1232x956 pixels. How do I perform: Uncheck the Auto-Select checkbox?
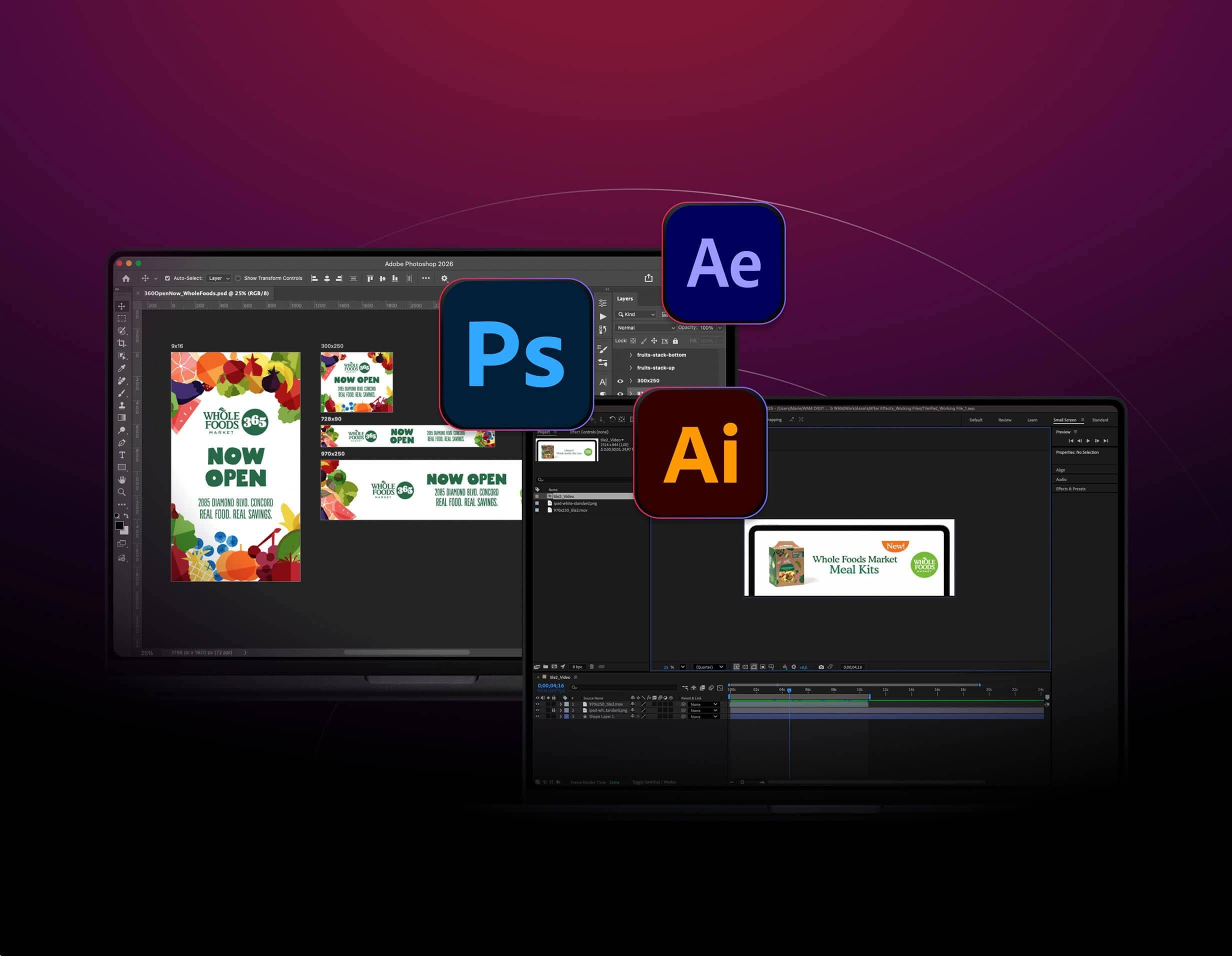coord(167,278)
